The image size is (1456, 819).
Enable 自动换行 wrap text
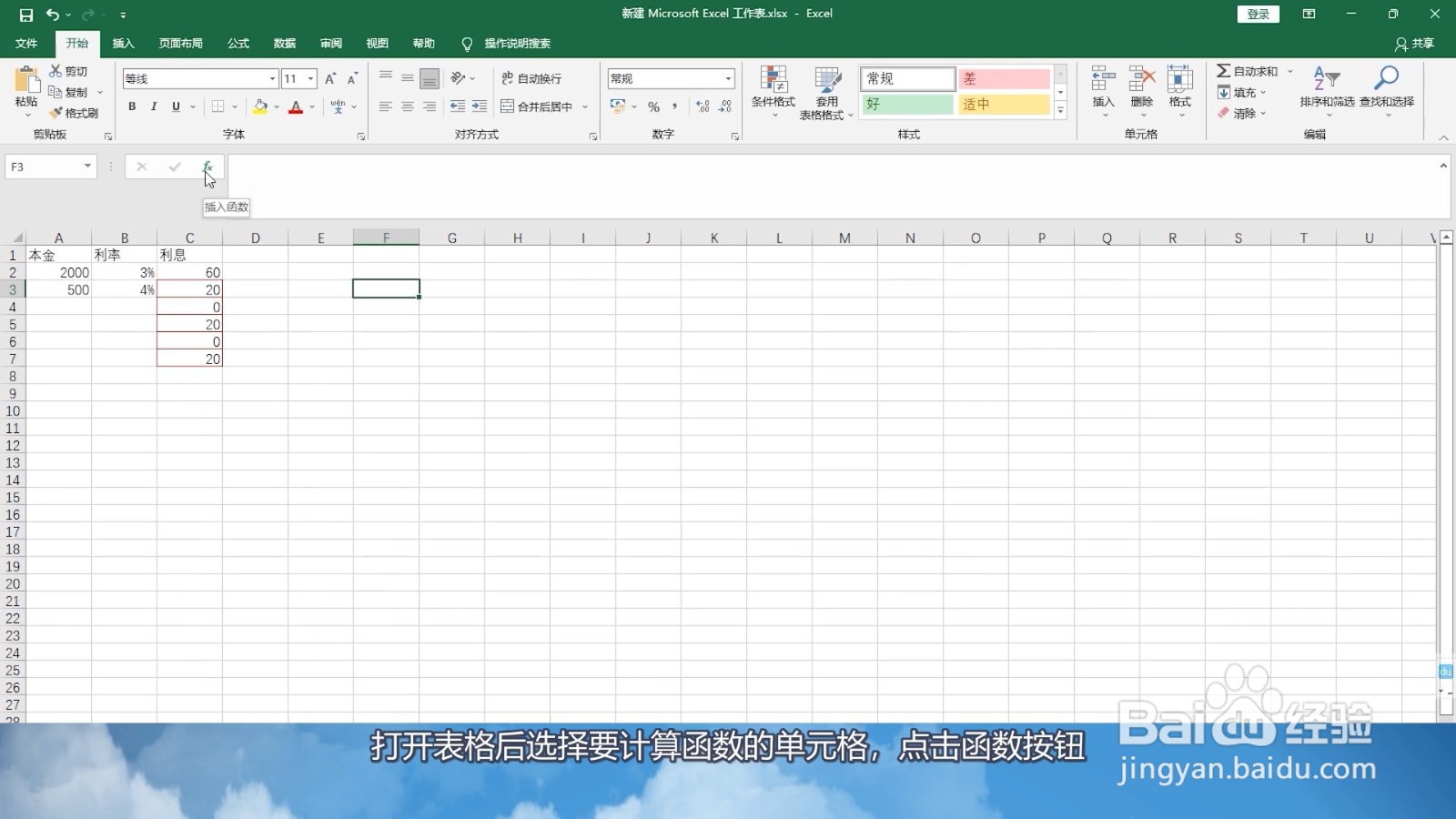click(531, 78)
